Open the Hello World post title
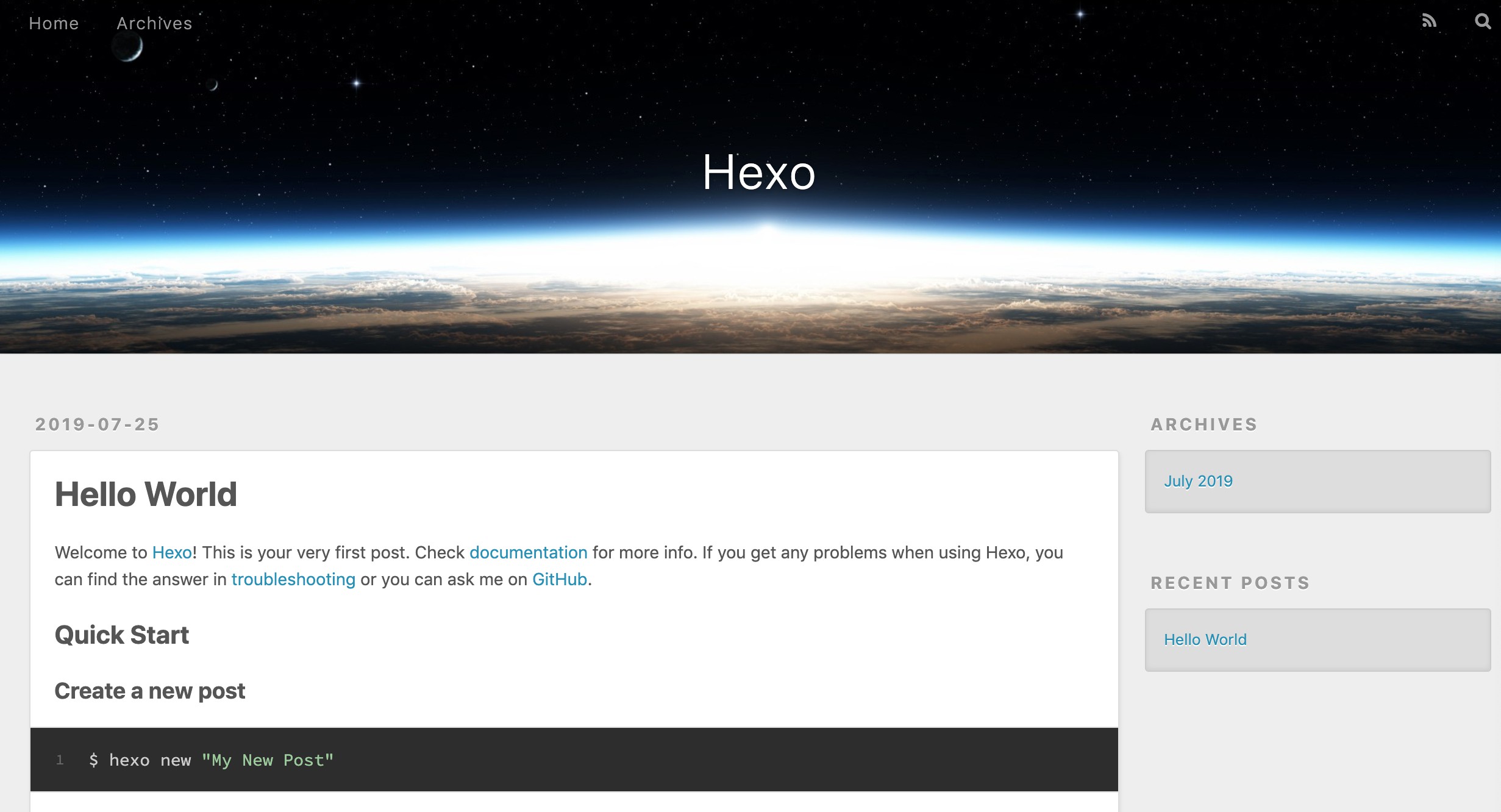Image resolution: width=1501 pixels, height=812 pixels. [x=146, y=494]
